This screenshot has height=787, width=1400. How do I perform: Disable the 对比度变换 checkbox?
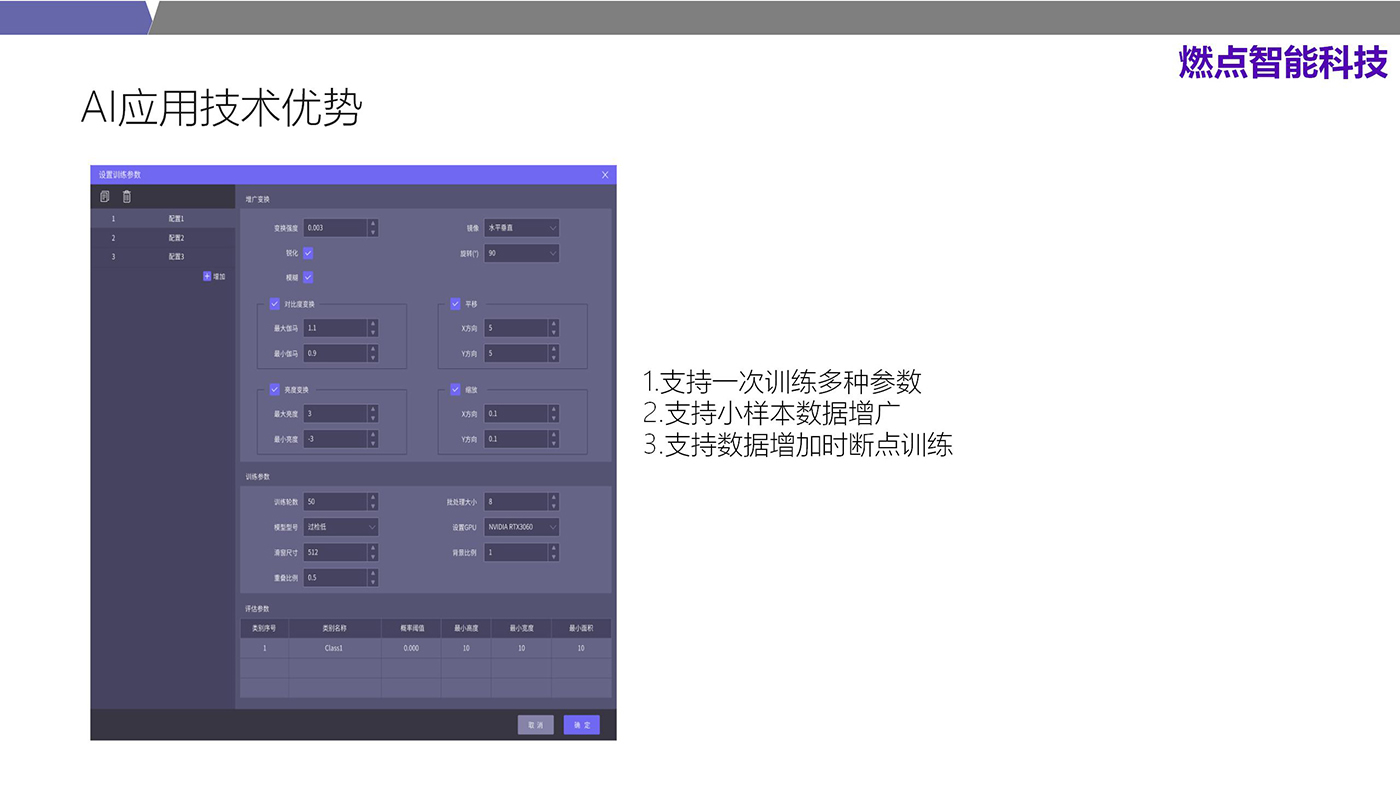(x=274, y=304)
